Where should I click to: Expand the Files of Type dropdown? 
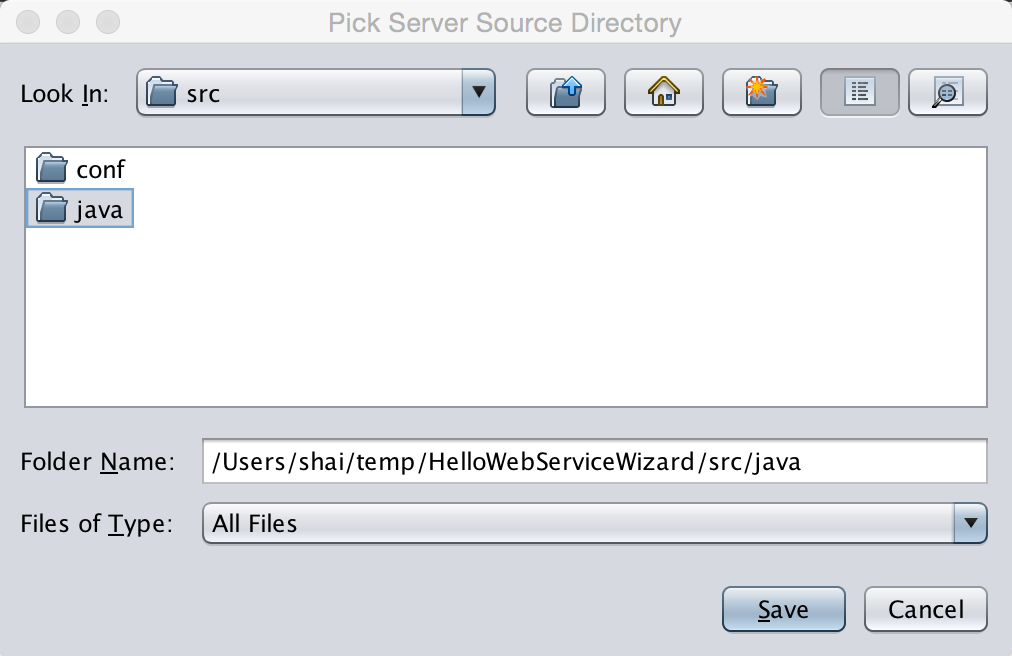pos(969,523)
